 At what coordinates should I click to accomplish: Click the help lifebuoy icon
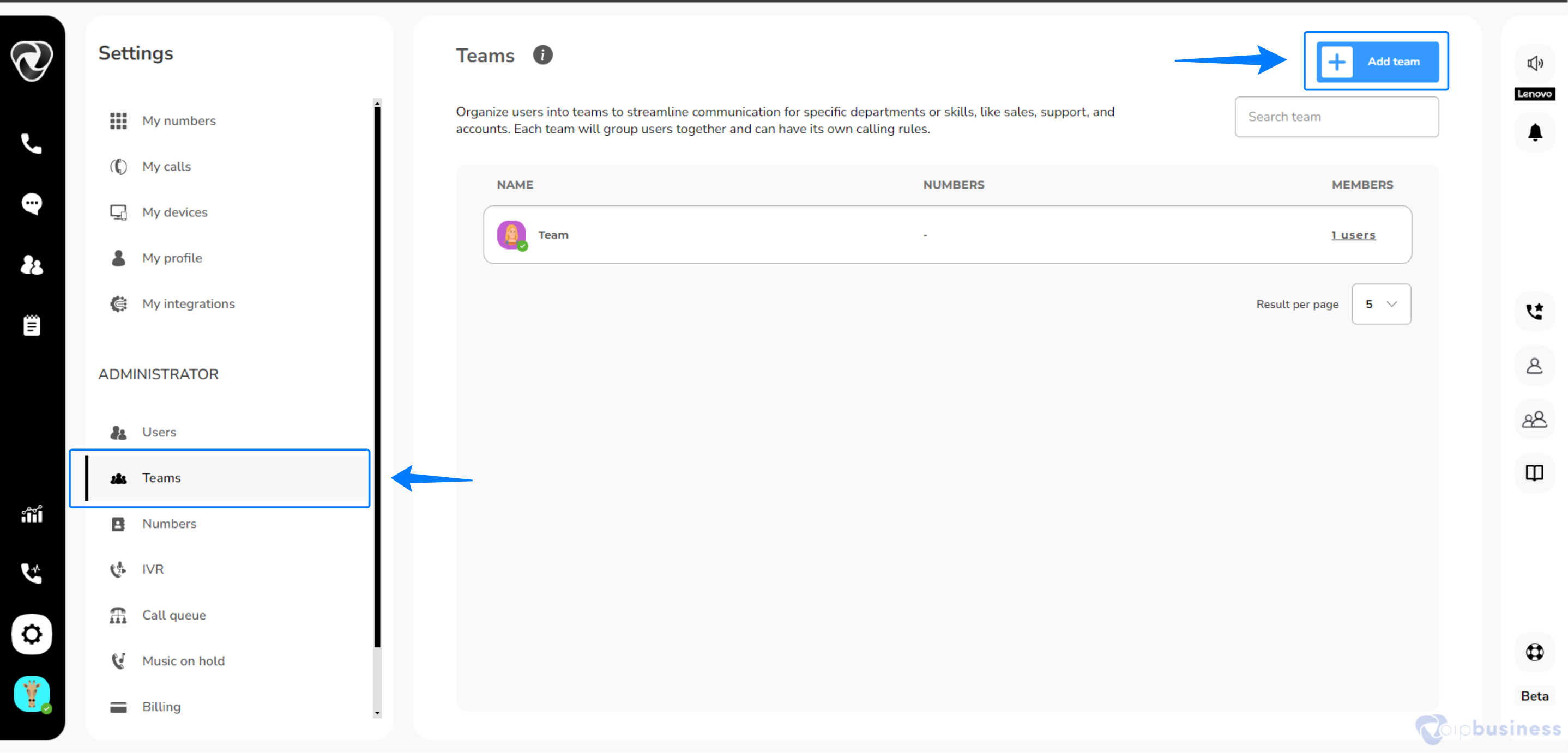pos(1535,652)
